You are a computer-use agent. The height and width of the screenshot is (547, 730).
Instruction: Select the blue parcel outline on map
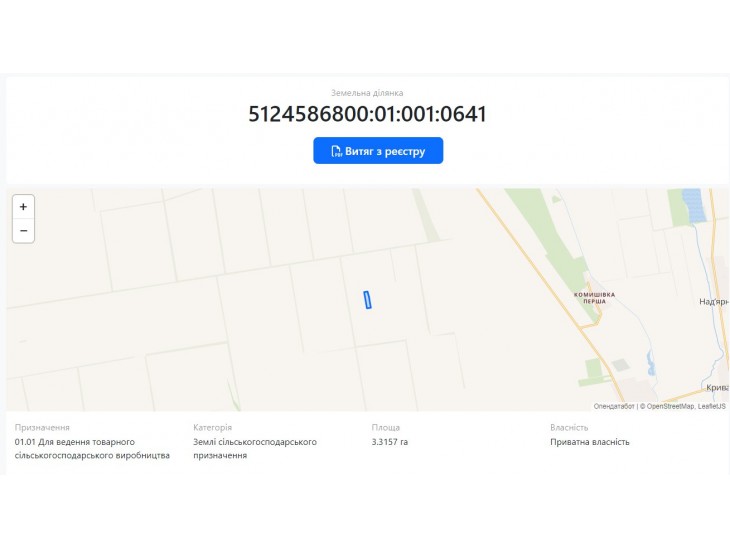coord(367,300)
